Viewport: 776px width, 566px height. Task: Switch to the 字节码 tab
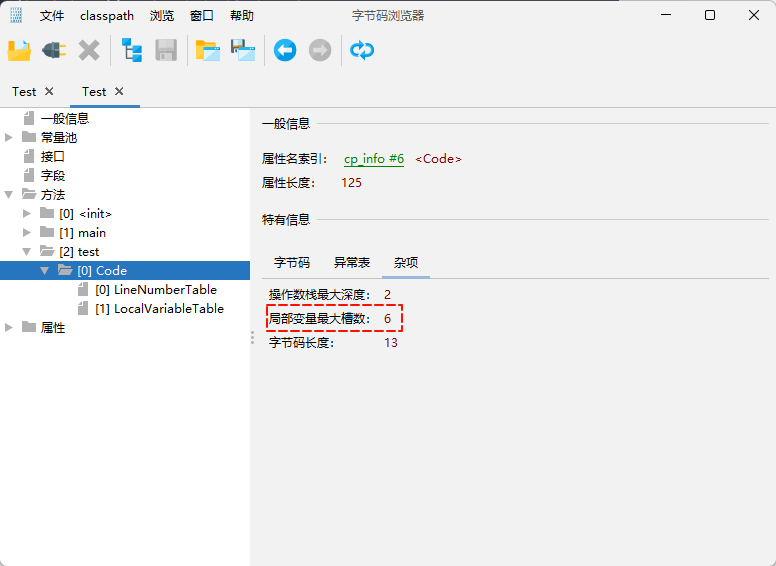pyautogui.click(x=292, y=263)
